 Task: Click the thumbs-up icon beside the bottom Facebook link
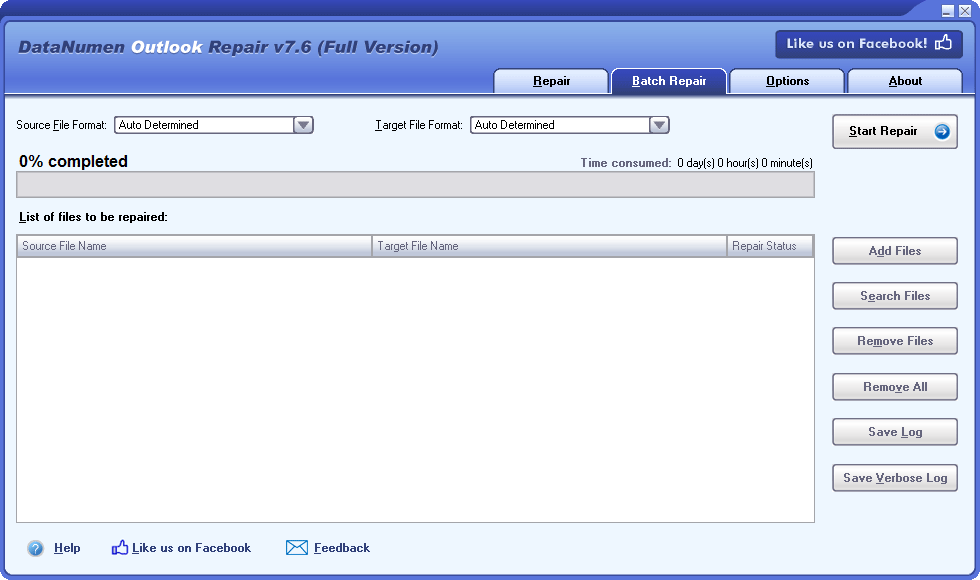[119, 548]
